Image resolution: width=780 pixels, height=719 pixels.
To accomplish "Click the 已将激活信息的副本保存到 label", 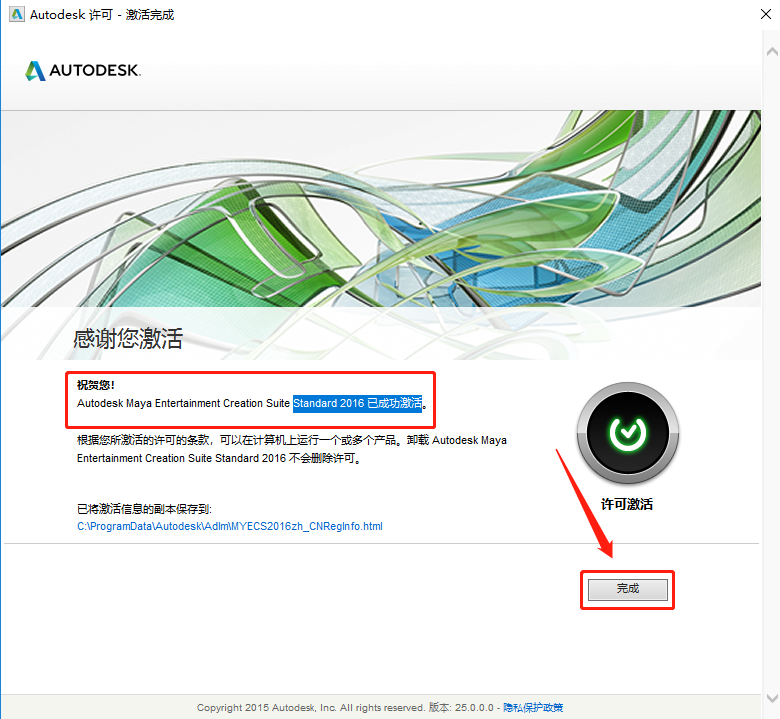I will (144, 509).
